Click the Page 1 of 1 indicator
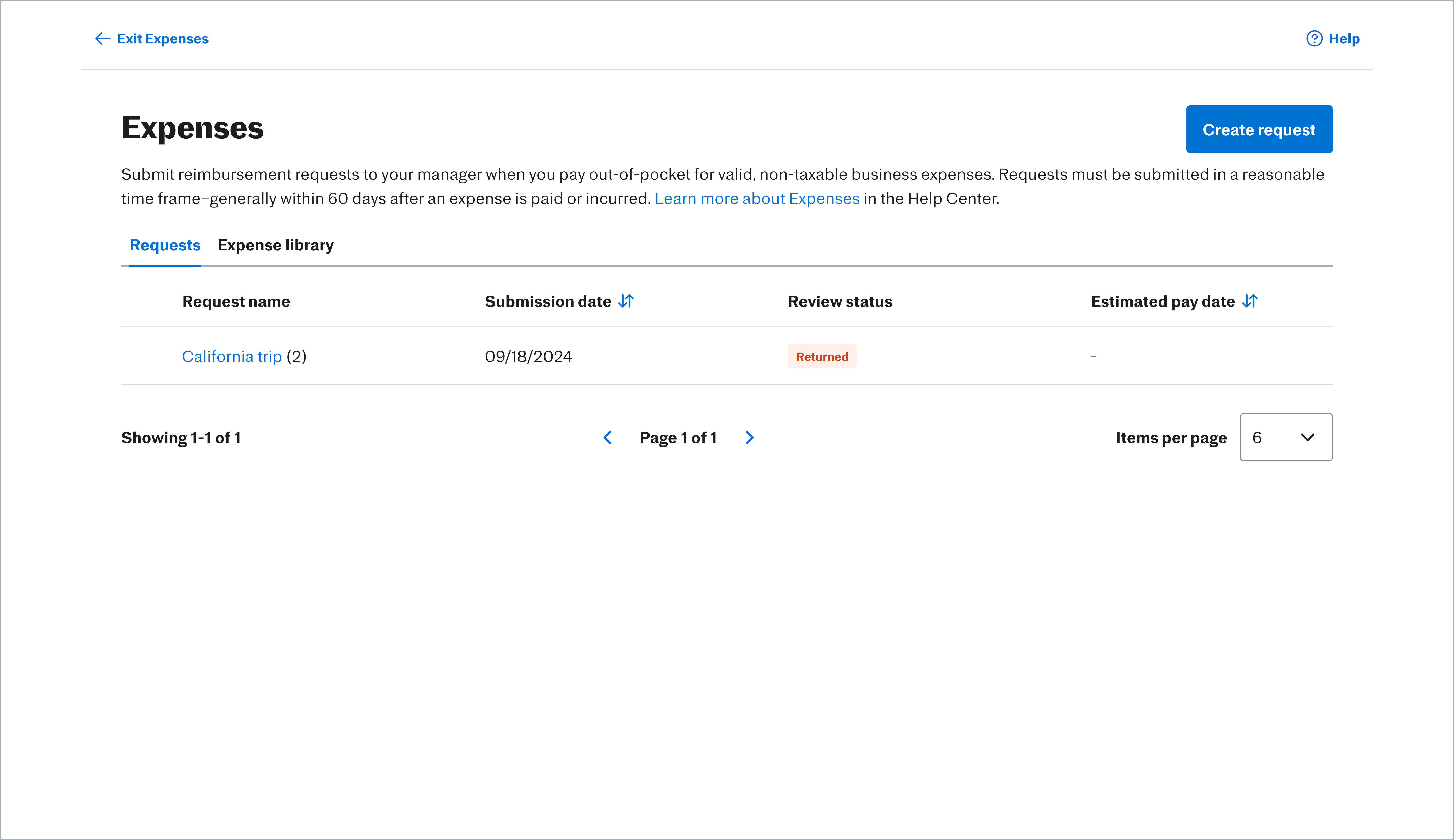This screenshot has height=840, width=1454. [x=678, y=438]
